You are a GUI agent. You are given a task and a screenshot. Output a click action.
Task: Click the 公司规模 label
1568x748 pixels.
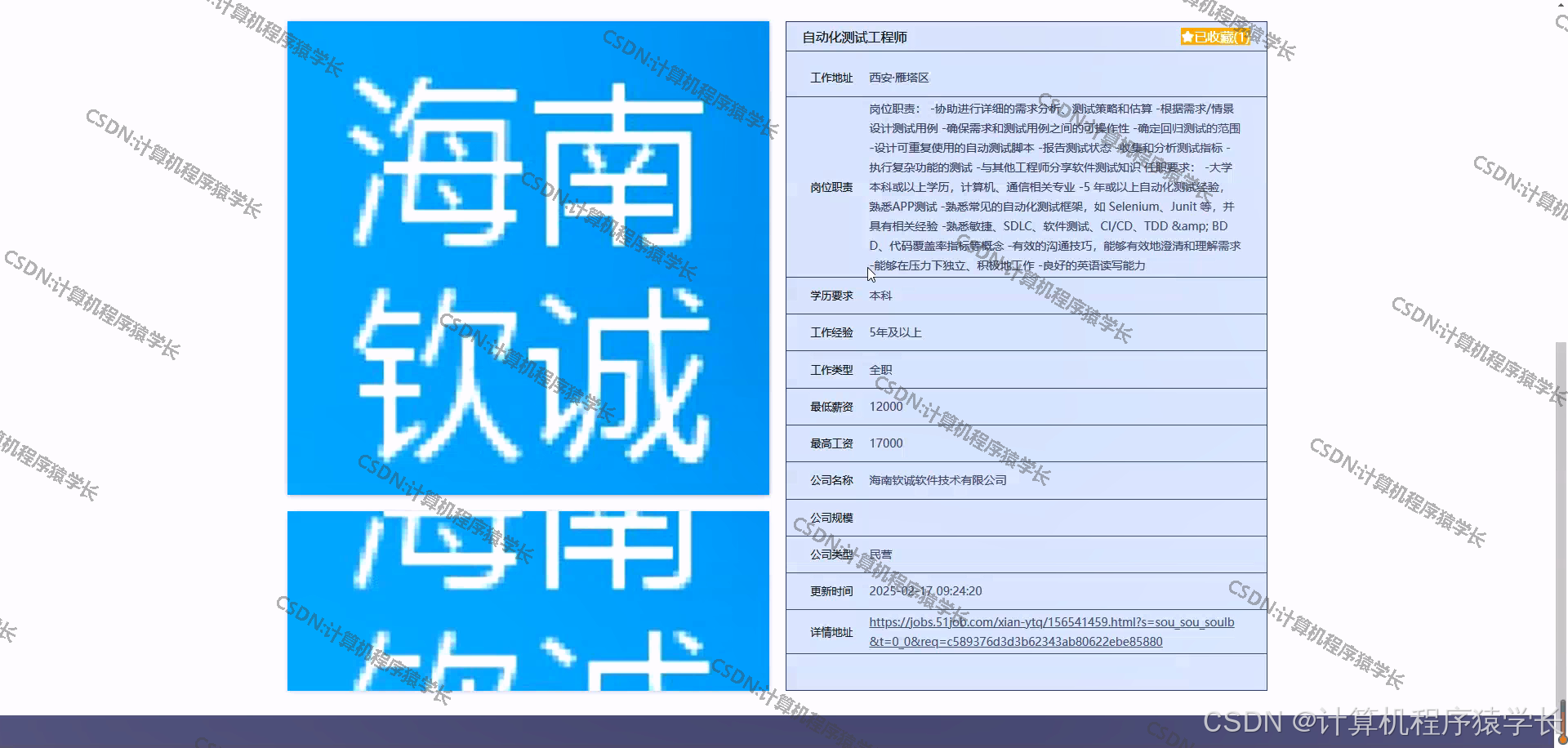[831, 518]
